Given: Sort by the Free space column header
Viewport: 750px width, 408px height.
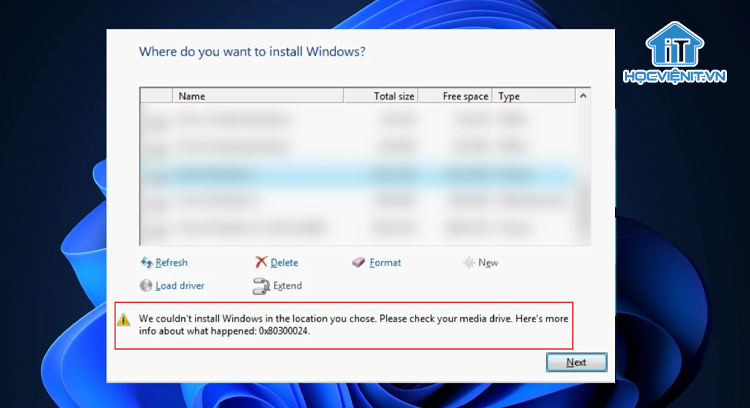Looking at the screenshot, I should click(x=455, y=96).
